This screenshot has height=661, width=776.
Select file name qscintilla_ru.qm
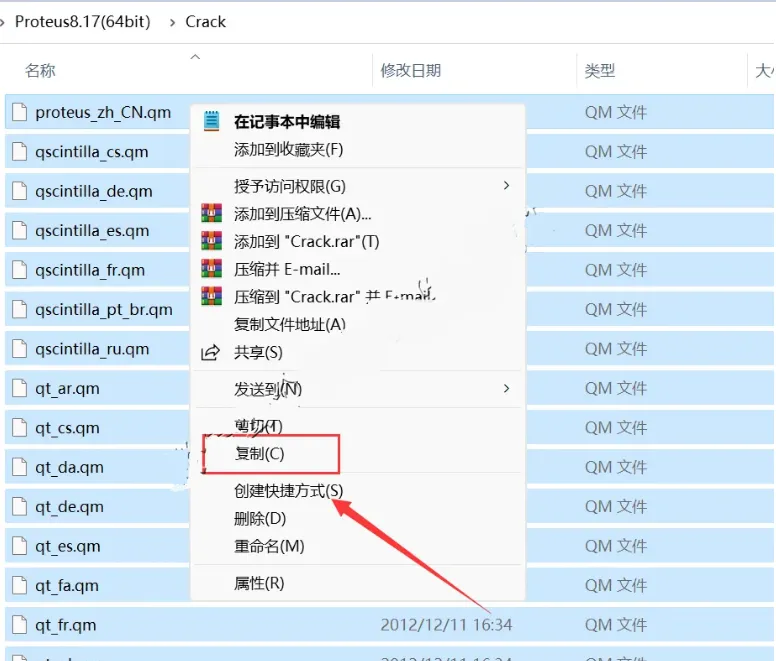(92, 349)
